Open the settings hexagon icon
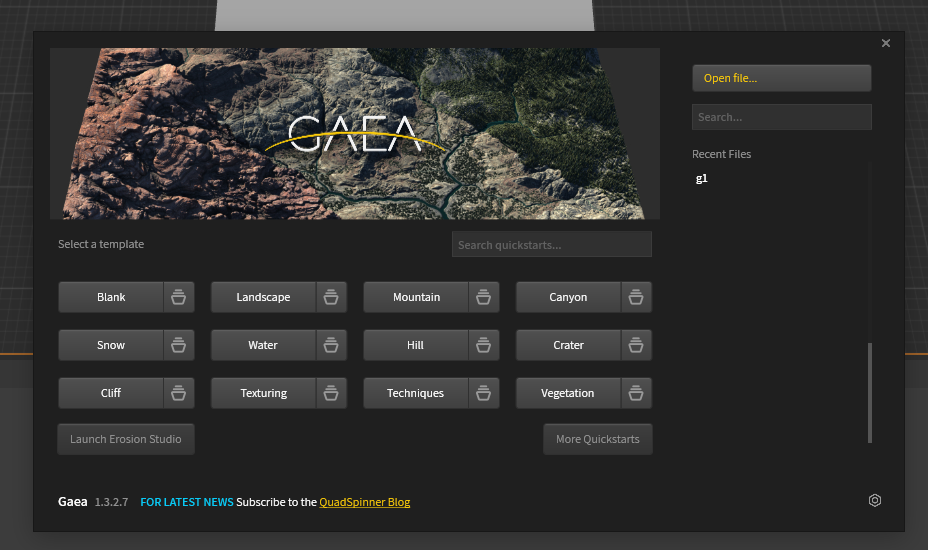The image size is (928, 550). click(875, 501)
